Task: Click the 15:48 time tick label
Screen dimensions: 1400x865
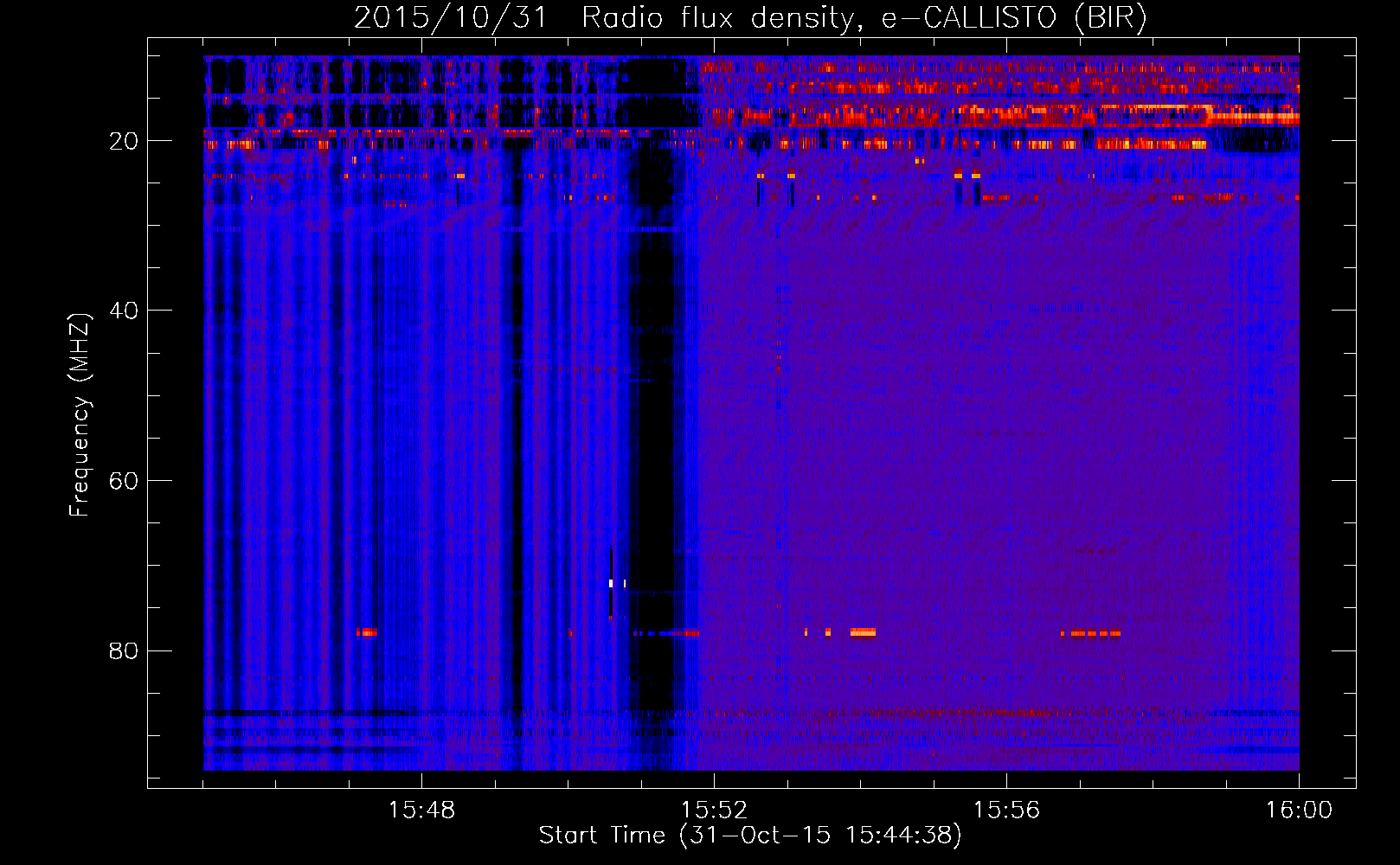Action: pos(421,811)
